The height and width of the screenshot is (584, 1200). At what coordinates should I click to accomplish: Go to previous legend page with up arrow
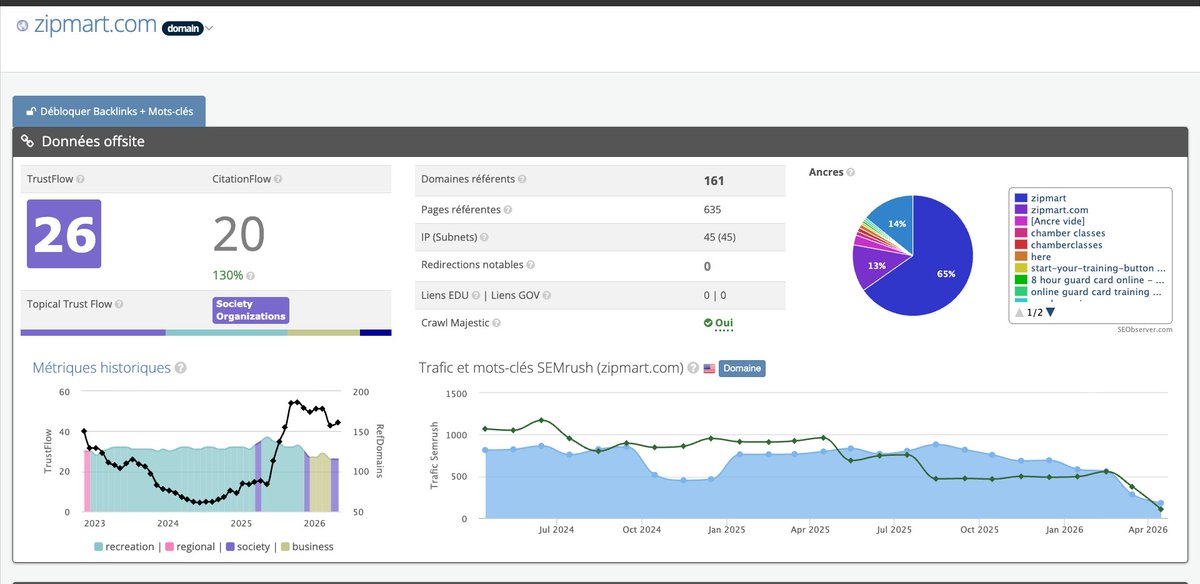click(1019, 312)
